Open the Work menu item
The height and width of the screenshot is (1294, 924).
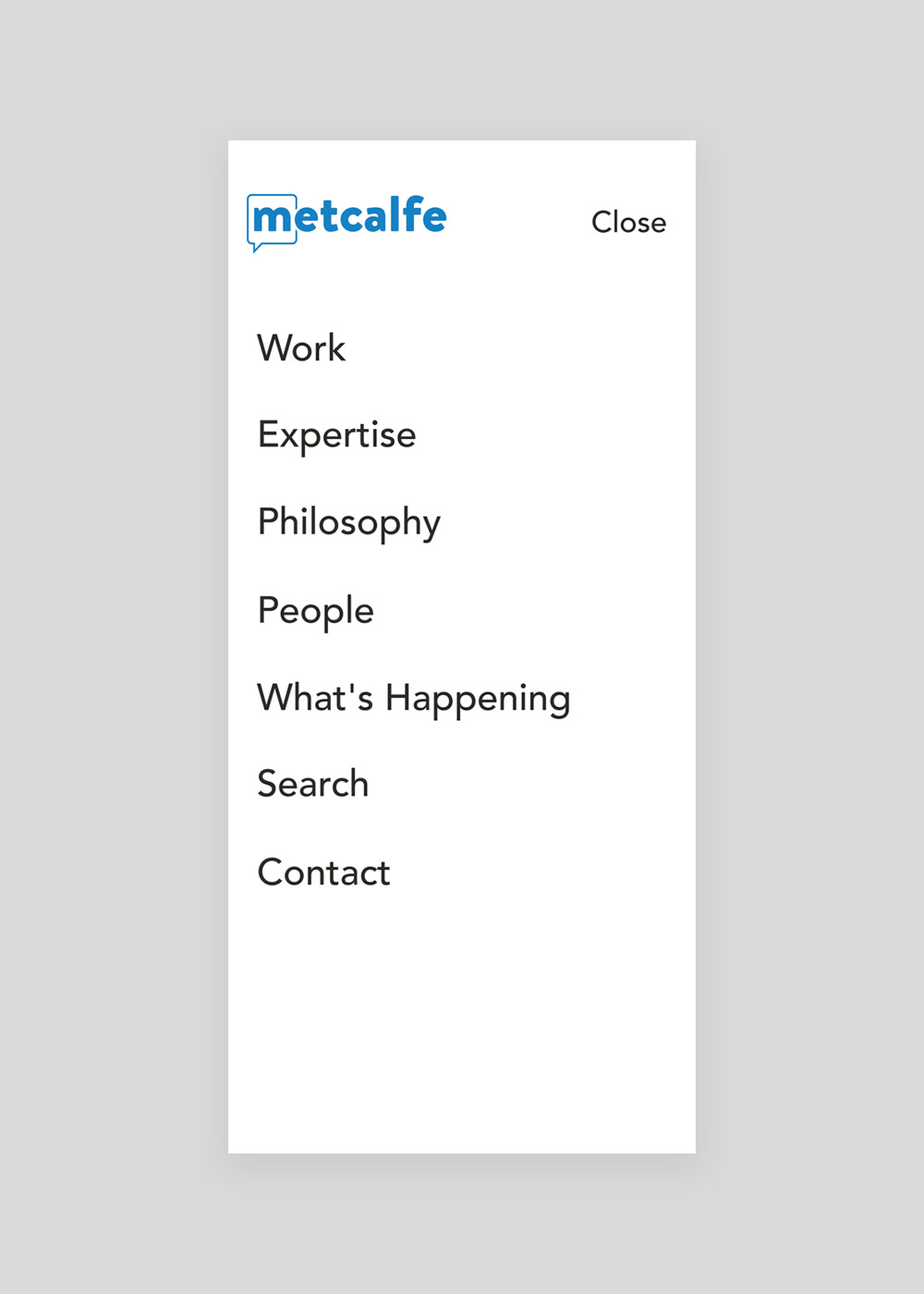pyautogui.click(x=301, y=348)
